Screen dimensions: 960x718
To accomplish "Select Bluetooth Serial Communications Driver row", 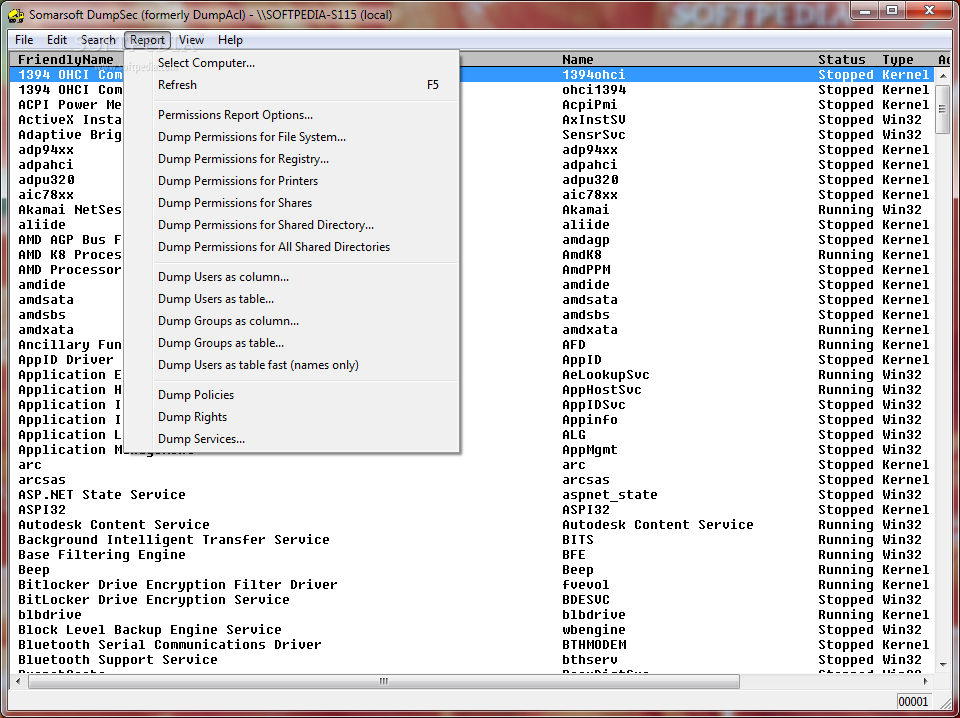I will pos(471,645).
